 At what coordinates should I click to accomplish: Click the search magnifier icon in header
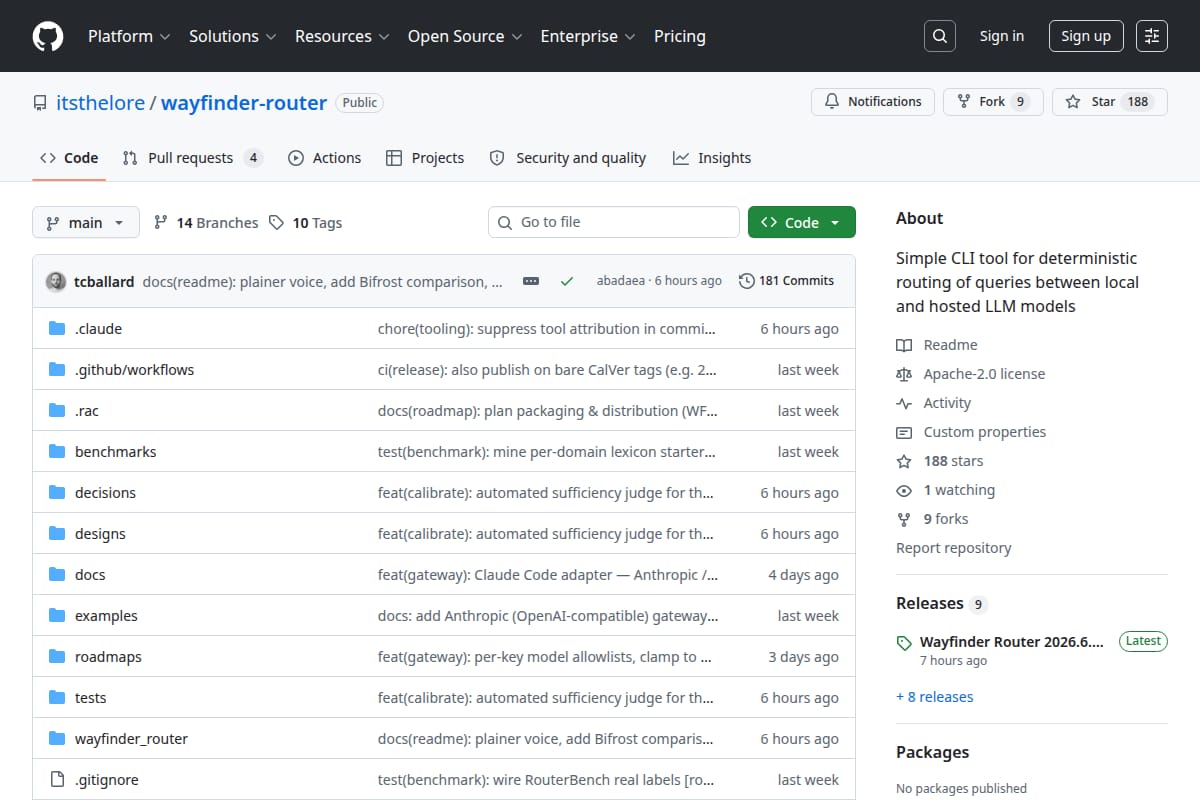pos(939,36)
